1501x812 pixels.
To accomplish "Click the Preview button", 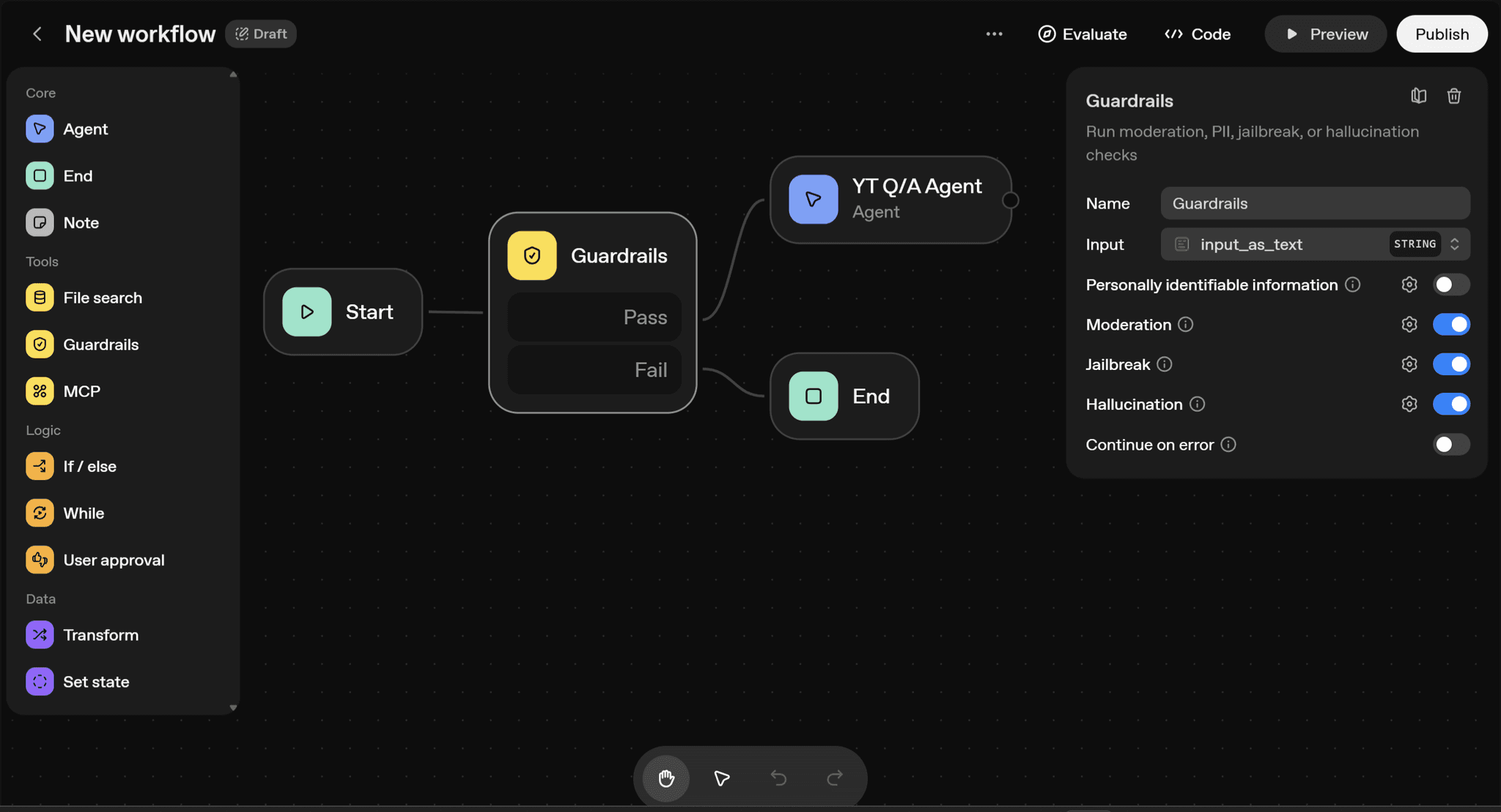I will point(1325,34).
